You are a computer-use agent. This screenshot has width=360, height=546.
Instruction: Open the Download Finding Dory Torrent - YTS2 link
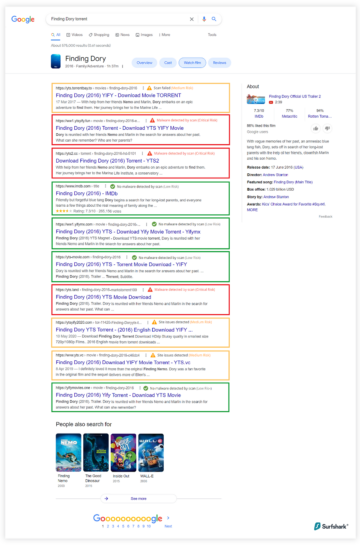(107, 161)
